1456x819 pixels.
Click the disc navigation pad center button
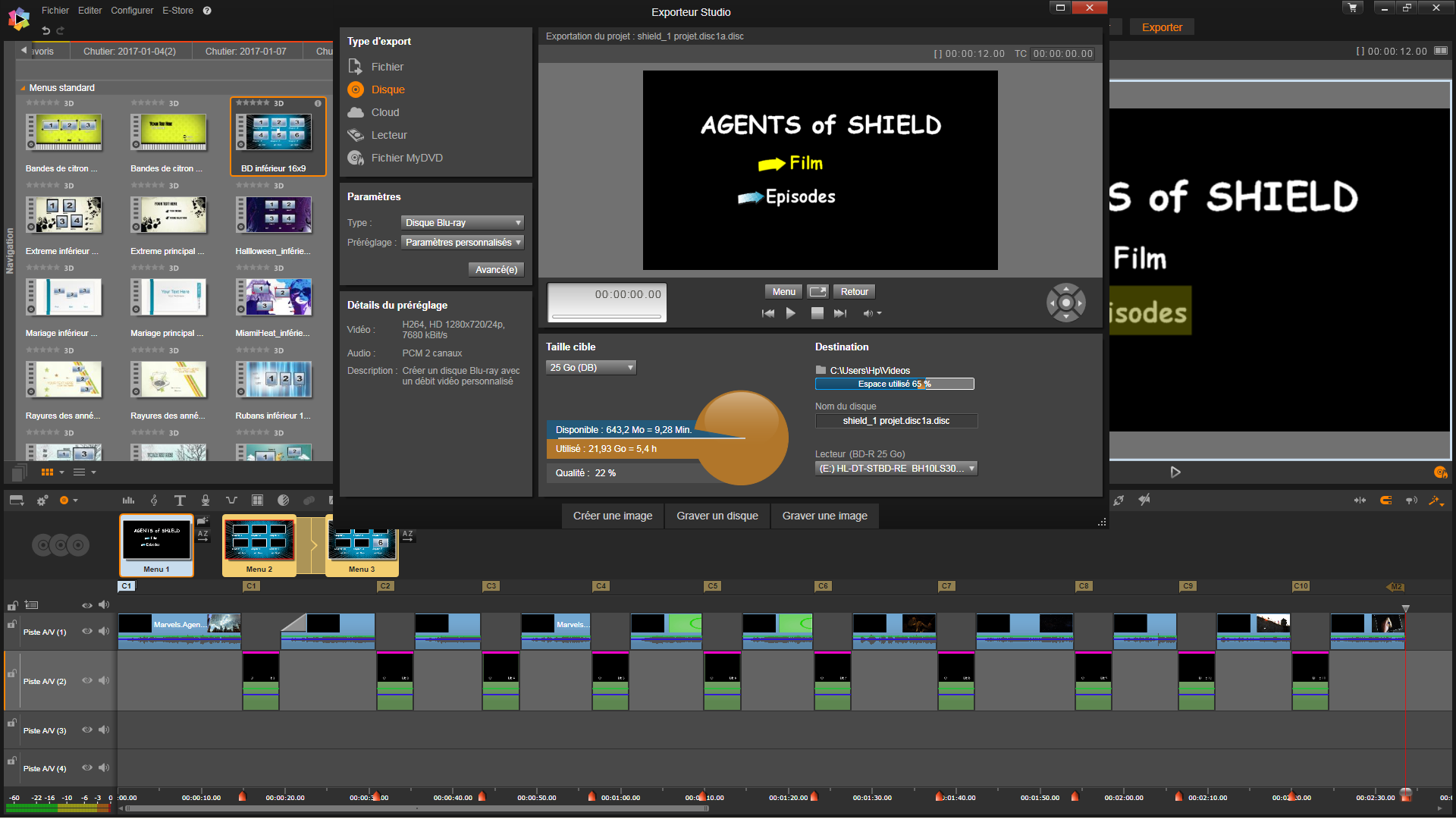[x=1066, y=303]
